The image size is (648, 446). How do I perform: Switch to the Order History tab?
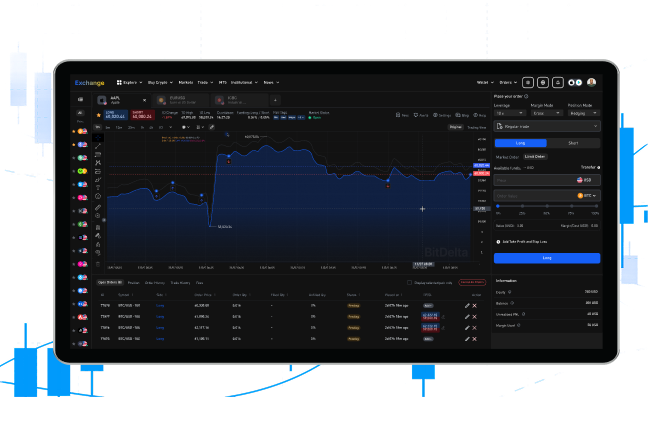pos(155,283)
